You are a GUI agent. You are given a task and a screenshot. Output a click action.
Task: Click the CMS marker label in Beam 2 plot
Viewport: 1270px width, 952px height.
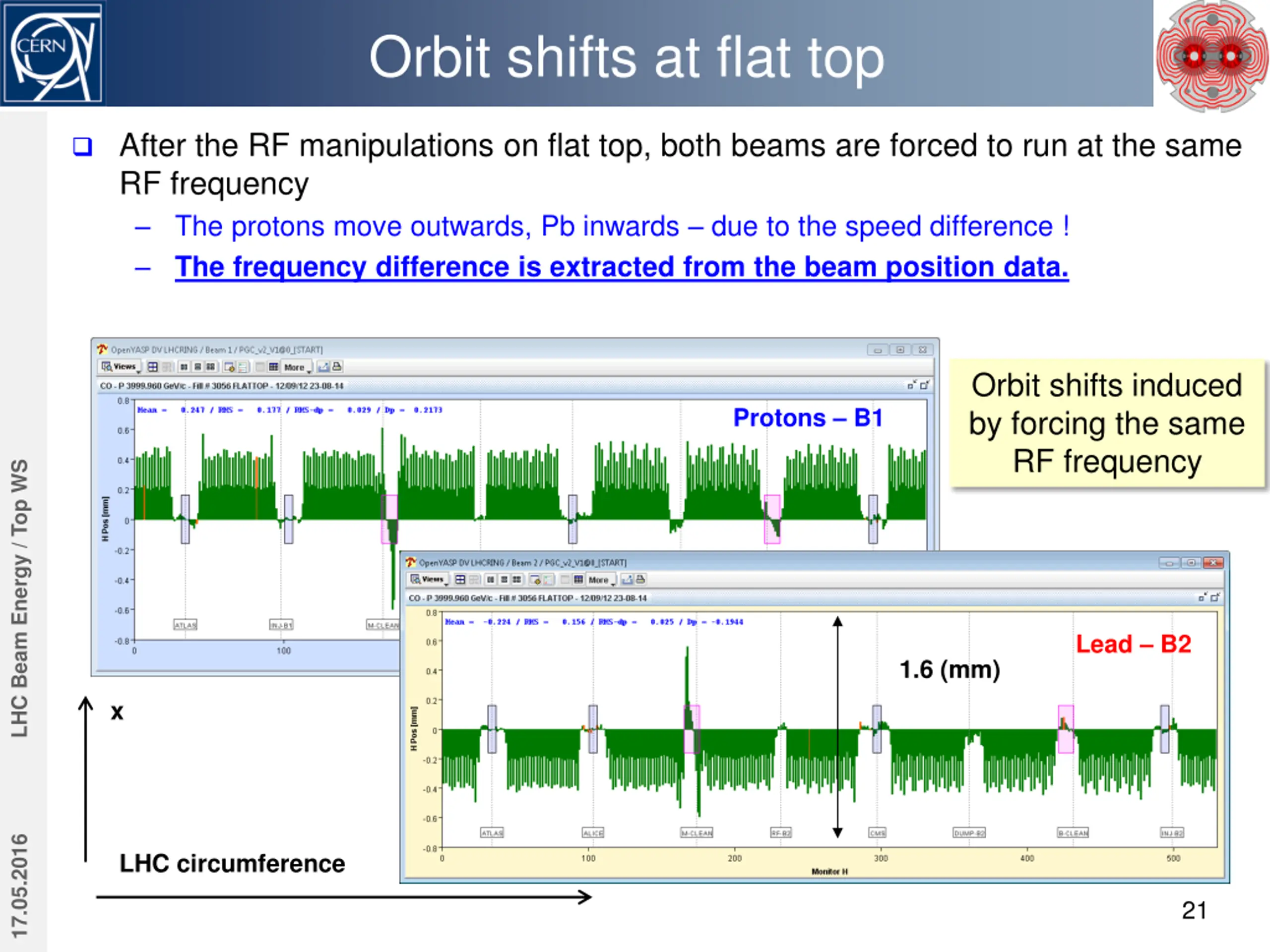coord(877,833)
